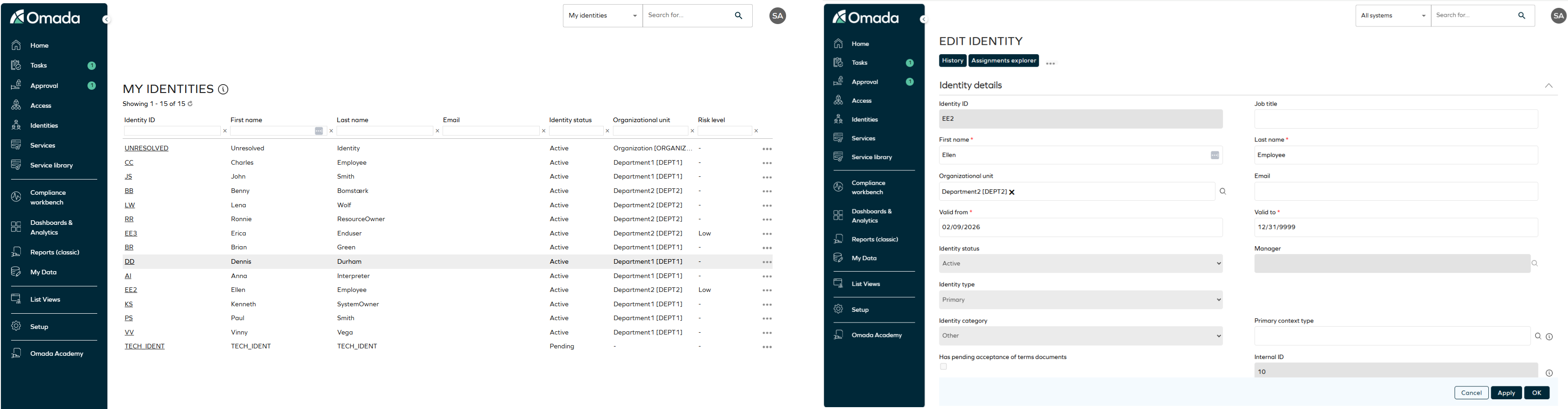Open the EE2 identity link
The width and height of the screenshot is (1568, 409).
[131, 290]
